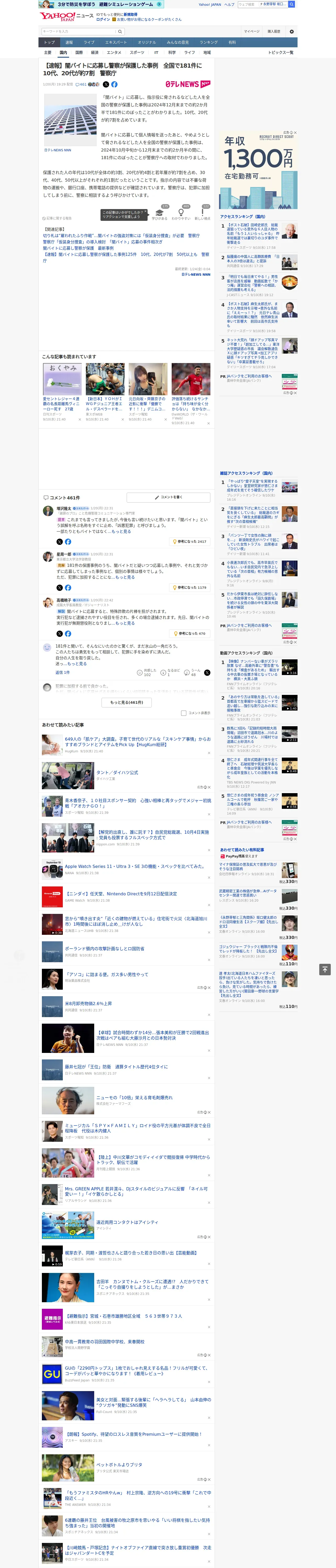
Task: Dismiss HugKum skincare recommendation with X
Action: pyautogui.click(x=209, y=753)
